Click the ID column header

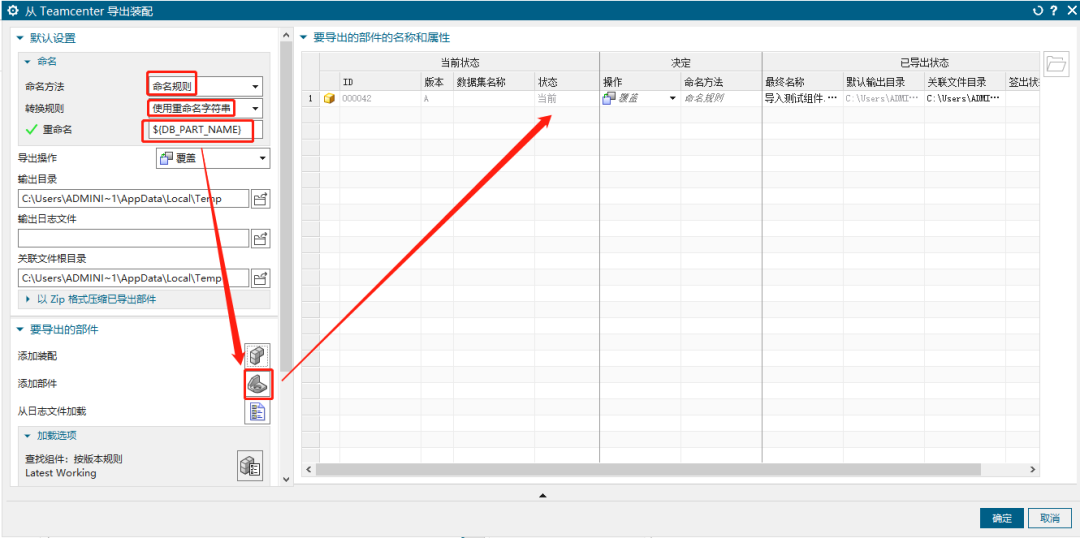381,83
